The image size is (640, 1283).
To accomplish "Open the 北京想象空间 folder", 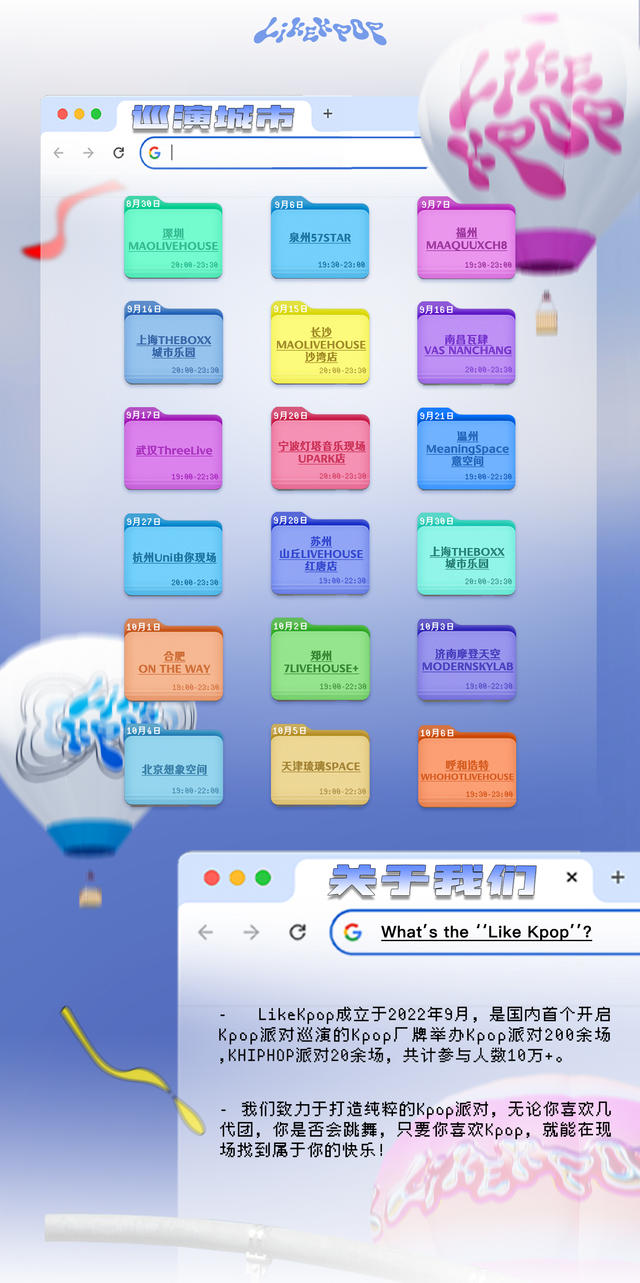I will pyautogui.click(x=173, y=765).
